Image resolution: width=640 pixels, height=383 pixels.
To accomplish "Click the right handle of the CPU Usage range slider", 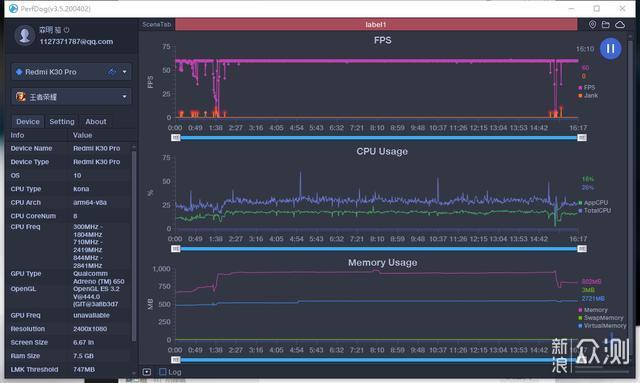I will [582, 249].
